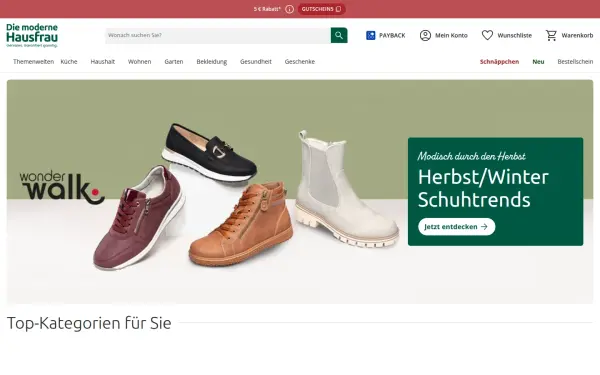Open the Themenwelten menu
Screen dimensions: 600x375
(x=33, y=62)
